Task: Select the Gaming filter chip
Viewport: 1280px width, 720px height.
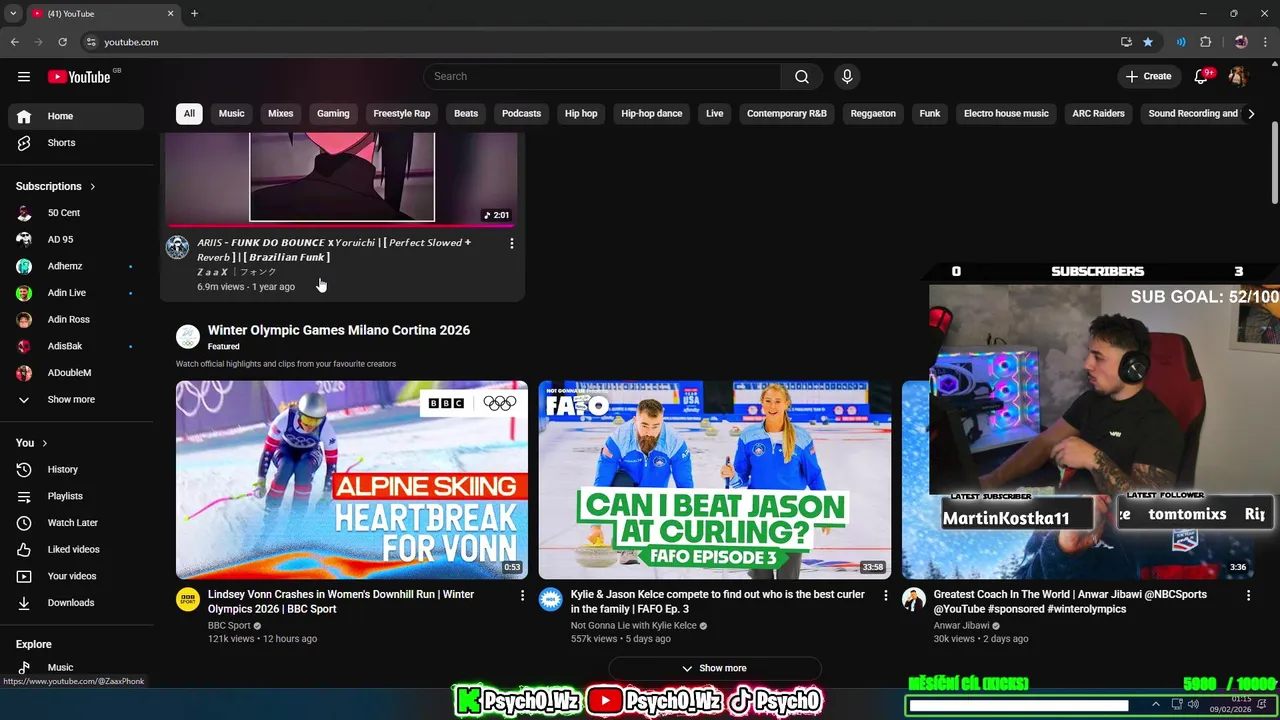Action: (x=333, y=113)
